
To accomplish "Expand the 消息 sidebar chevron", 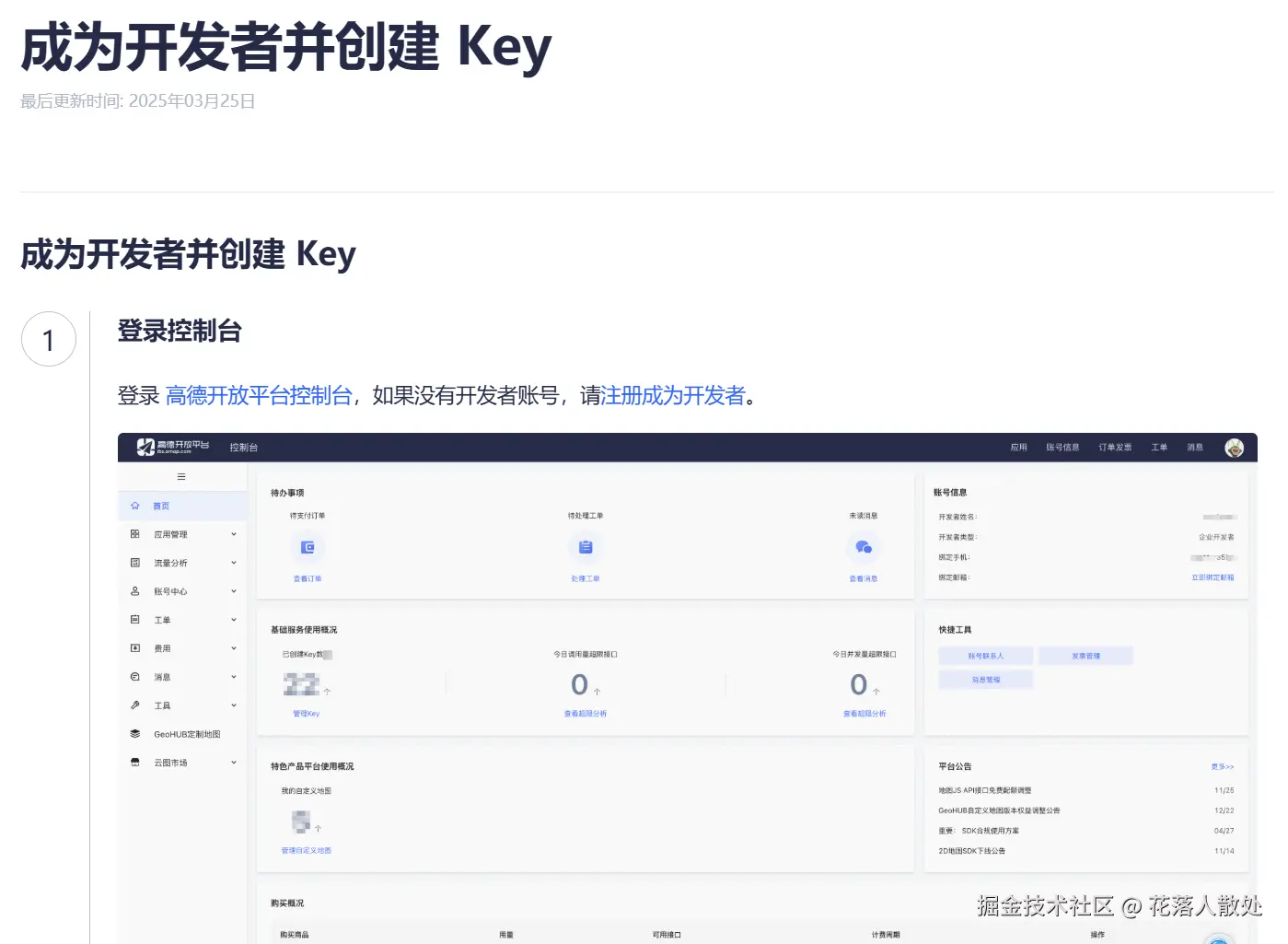I will tap(234, 677).
